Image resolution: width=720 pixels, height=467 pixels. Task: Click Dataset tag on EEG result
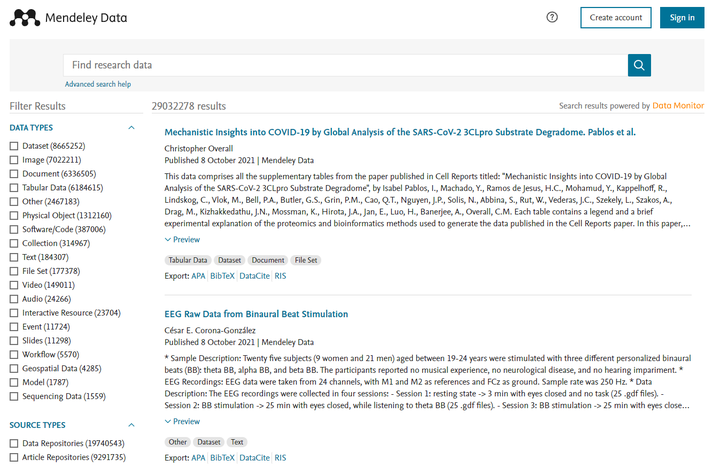point(209,442)
